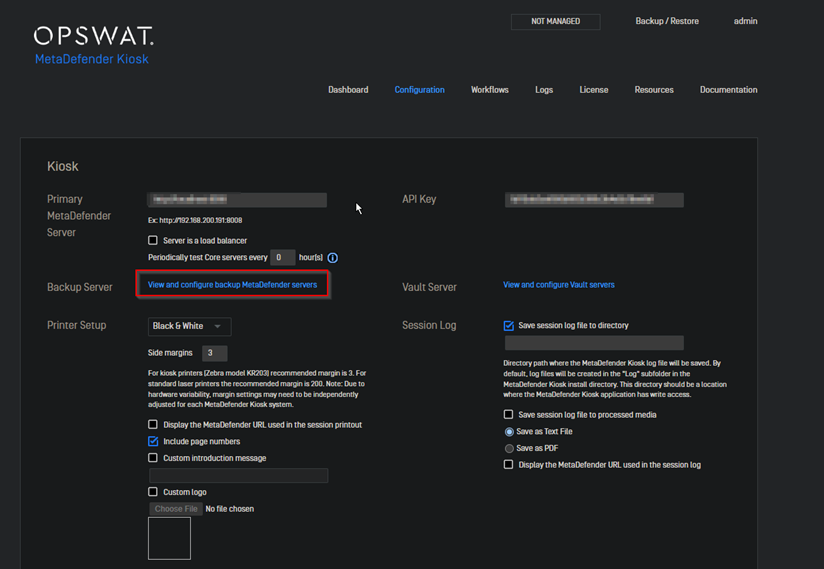Click MetaDefender Kiosk product title
Image resolution: width=824 pixels, height=569 pixels.
[92, 59]
